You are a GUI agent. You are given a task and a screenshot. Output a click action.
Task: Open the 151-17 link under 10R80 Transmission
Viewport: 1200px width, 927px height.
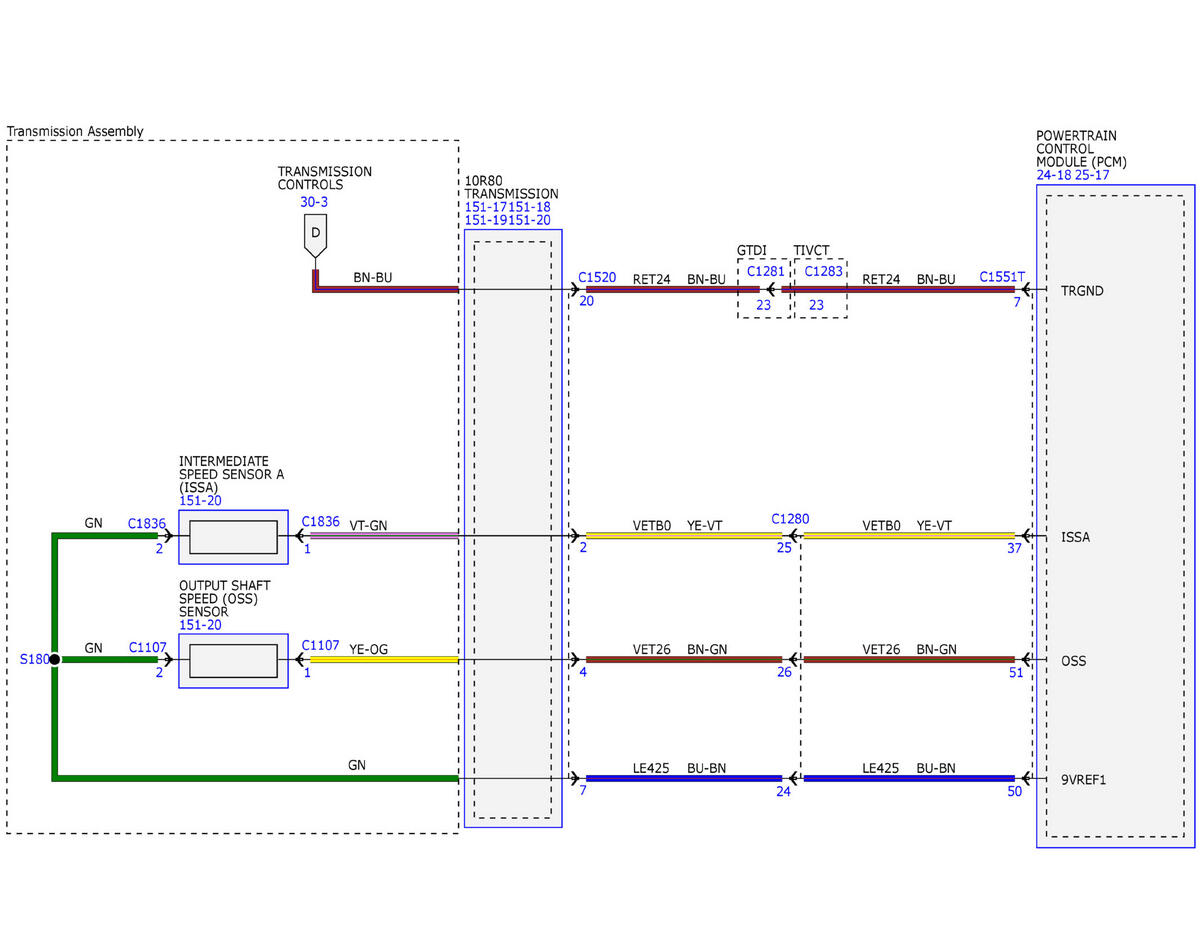[485, 207]
